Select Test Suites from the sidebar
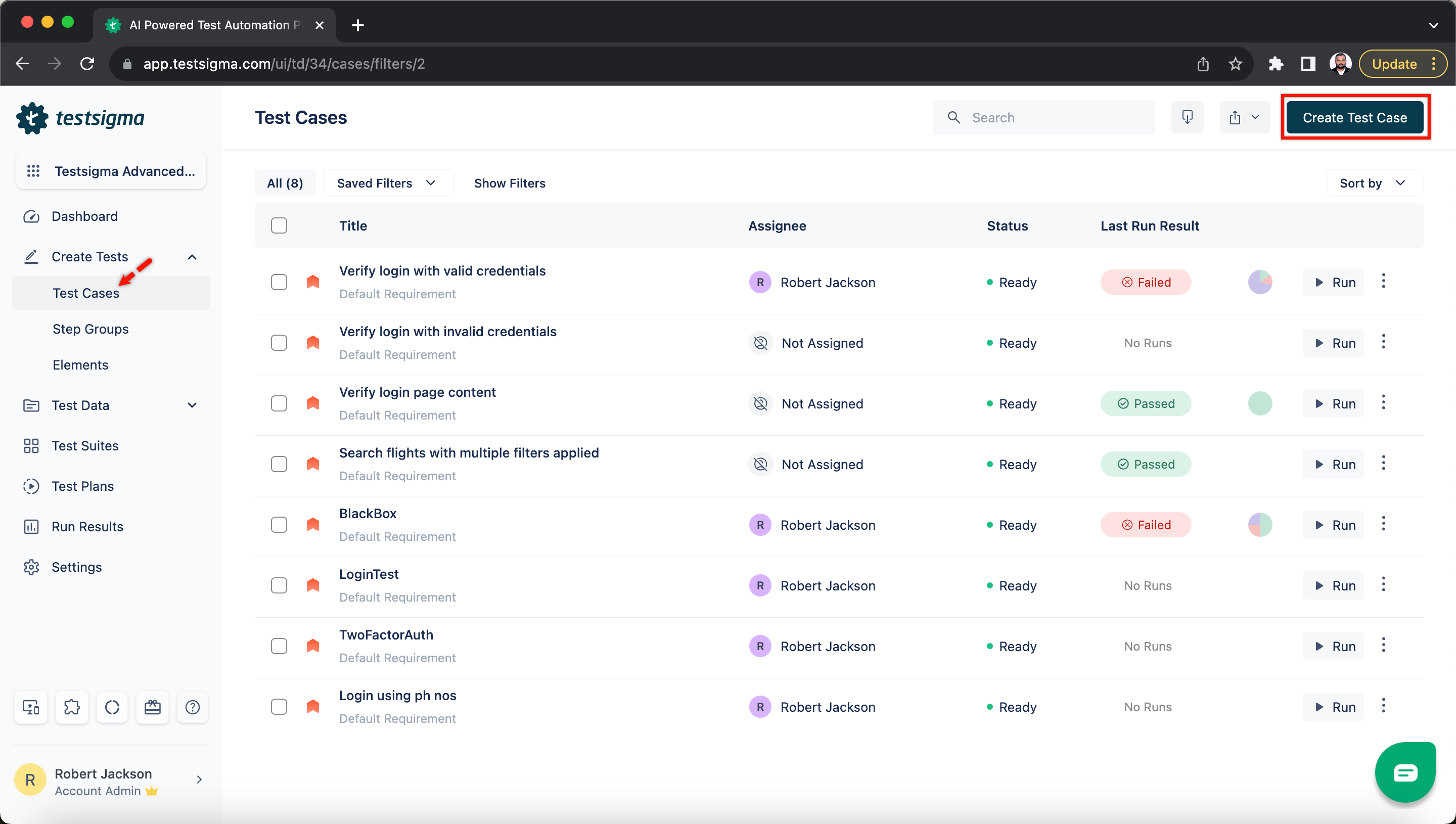 pyautogui.click(x=85, y=445)
